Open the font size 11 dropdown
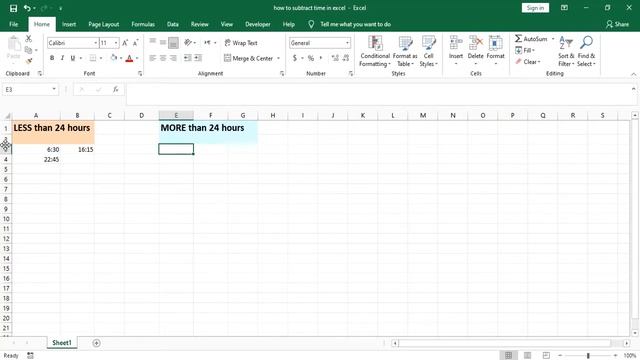This screenshot has width=640, height=360. (116, 43)
